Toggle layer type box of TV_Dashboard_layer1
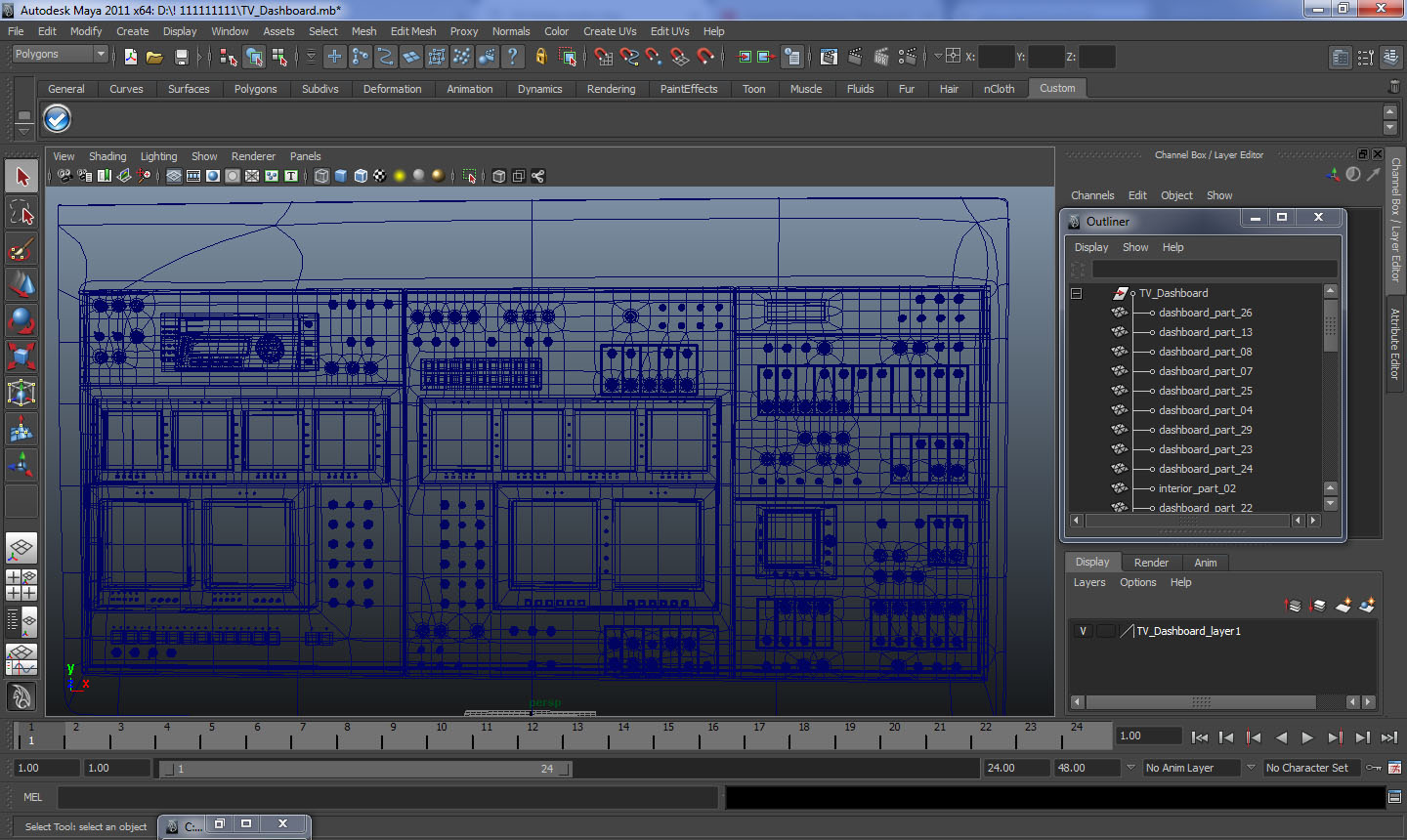Viewport: 1407px width, 840px height. (1105, 631)
